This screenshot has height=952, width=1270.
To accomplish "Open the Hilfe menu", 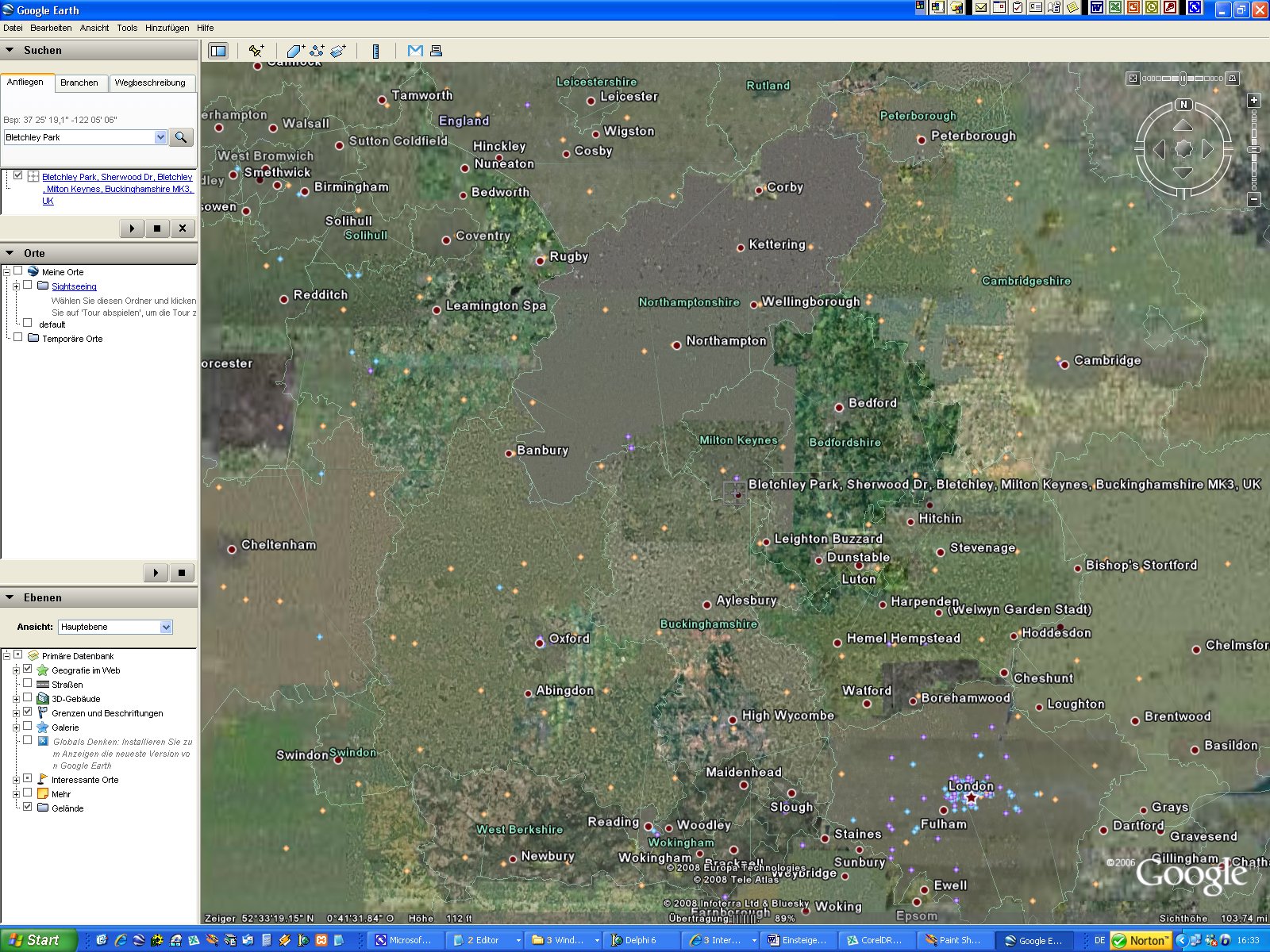I will coord(206,28).
